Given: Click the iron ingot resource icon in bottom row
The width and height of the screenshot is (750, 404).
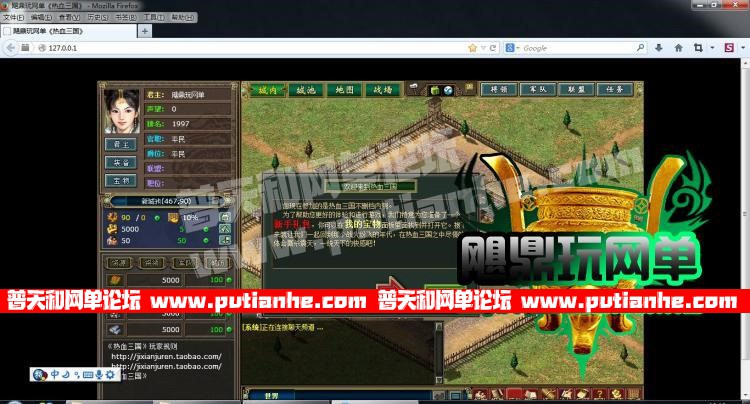Looking at the screenshot, I should tap(115, 329).
